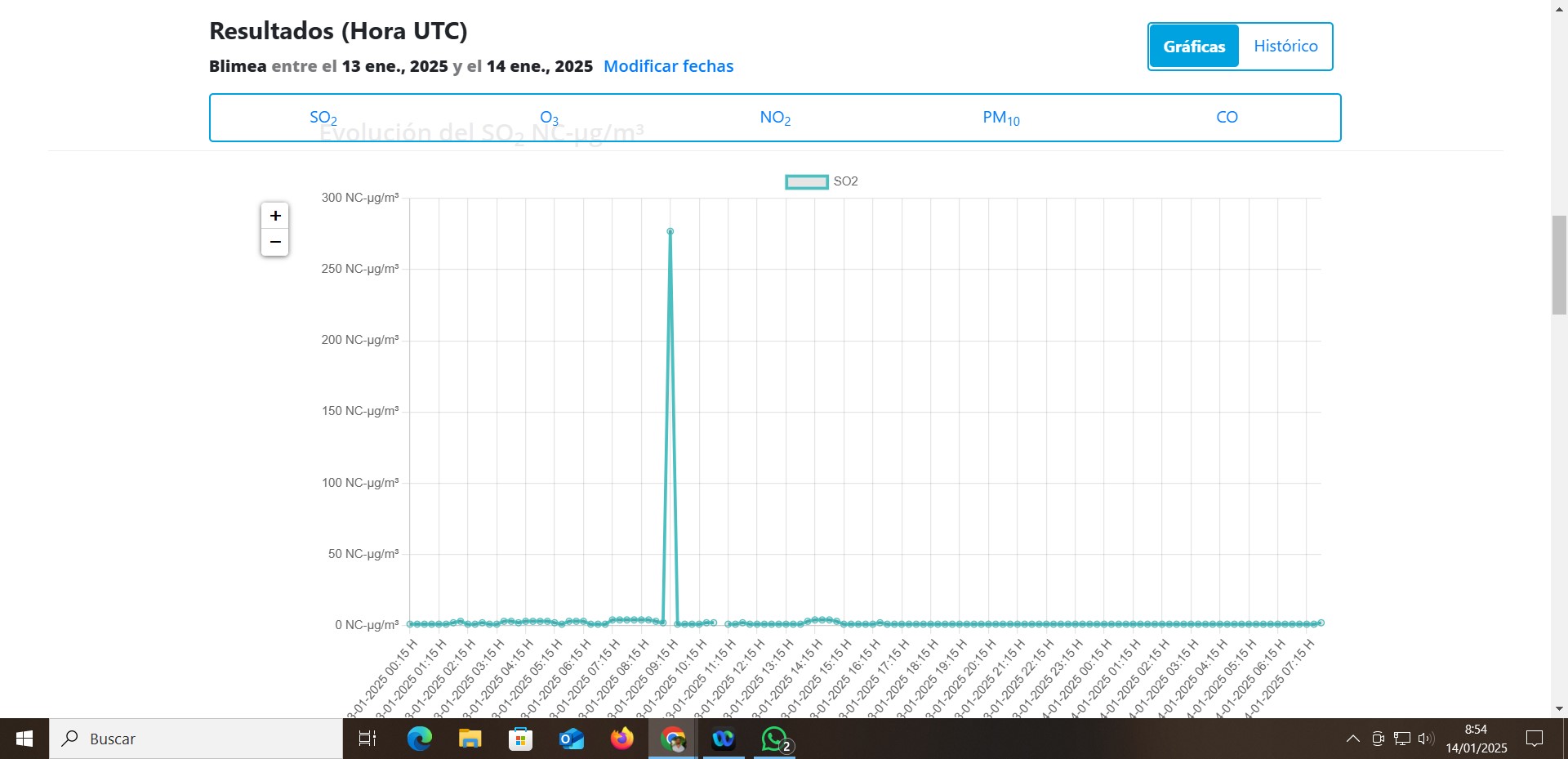Image resolution: width=1568 pixels, height=759 pixels.
Task: Zoom out the chart with minus button
Action: pos(275,243)
